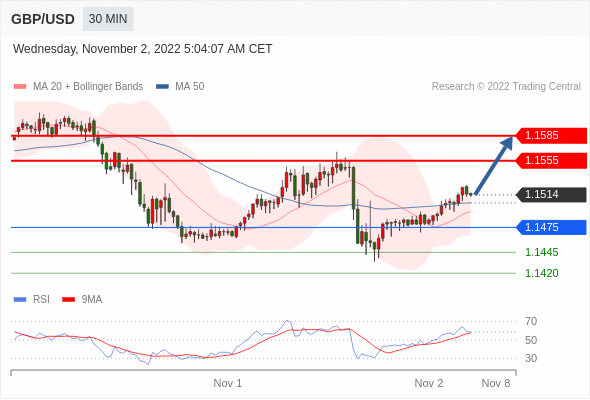
Task: Click the MA 20 + Bollinger Bands legend label
Action: tap(88, 87)
